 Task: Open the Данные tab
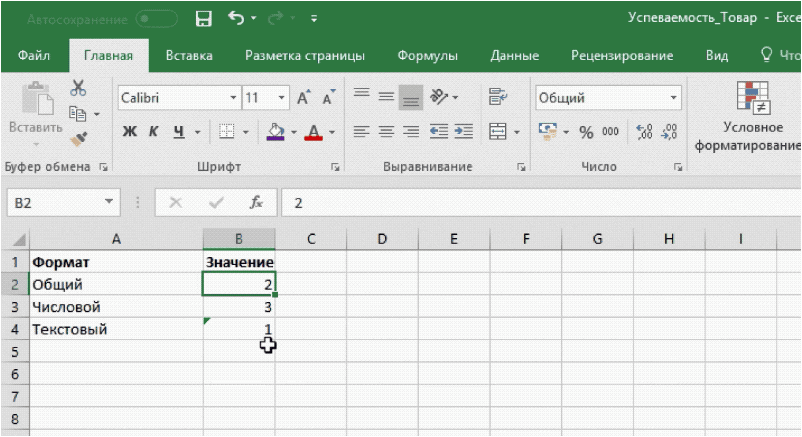(x=515, y=55)
